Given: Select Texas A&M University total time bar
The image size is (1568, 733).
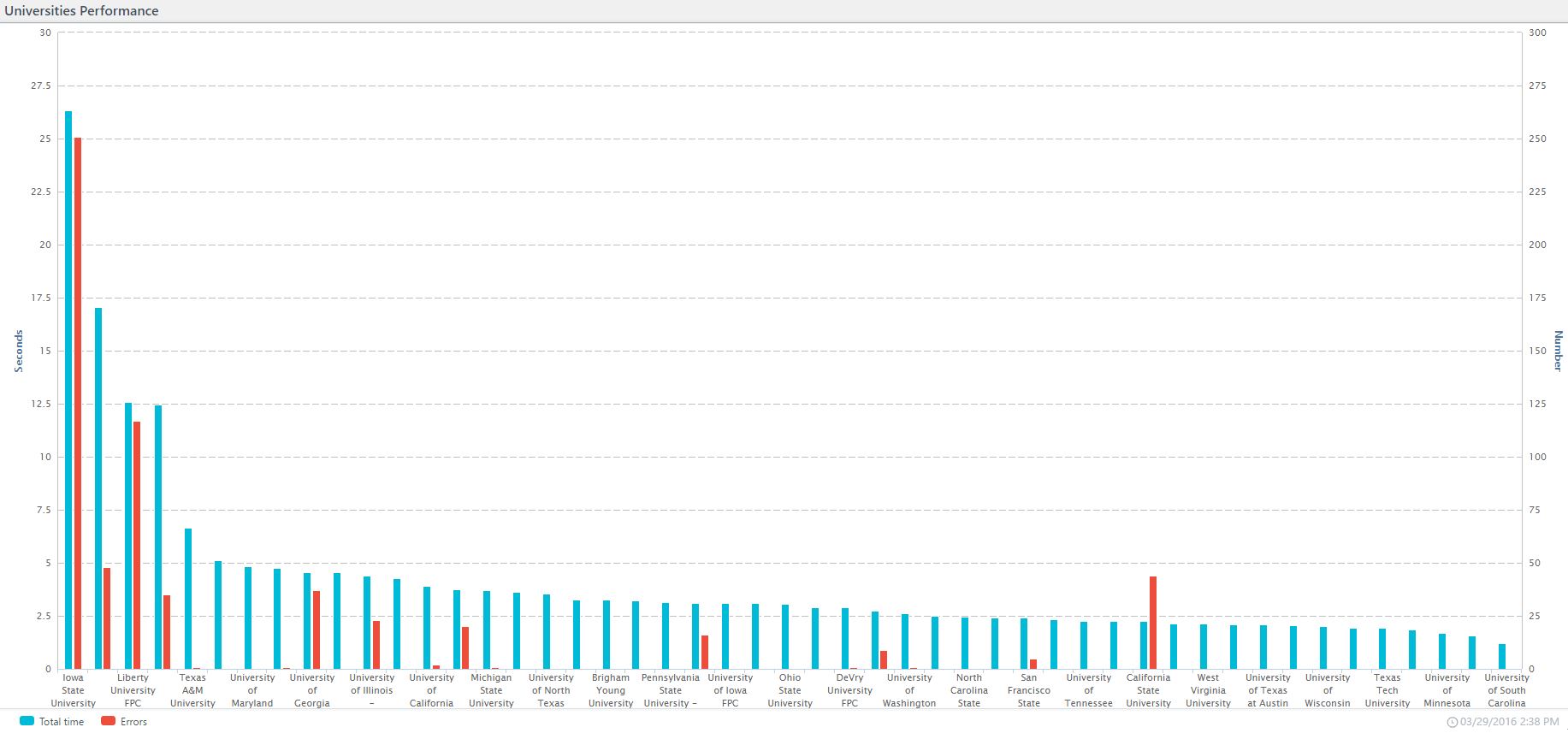Looking at the screenshot, I should click(x=188, y=599).
